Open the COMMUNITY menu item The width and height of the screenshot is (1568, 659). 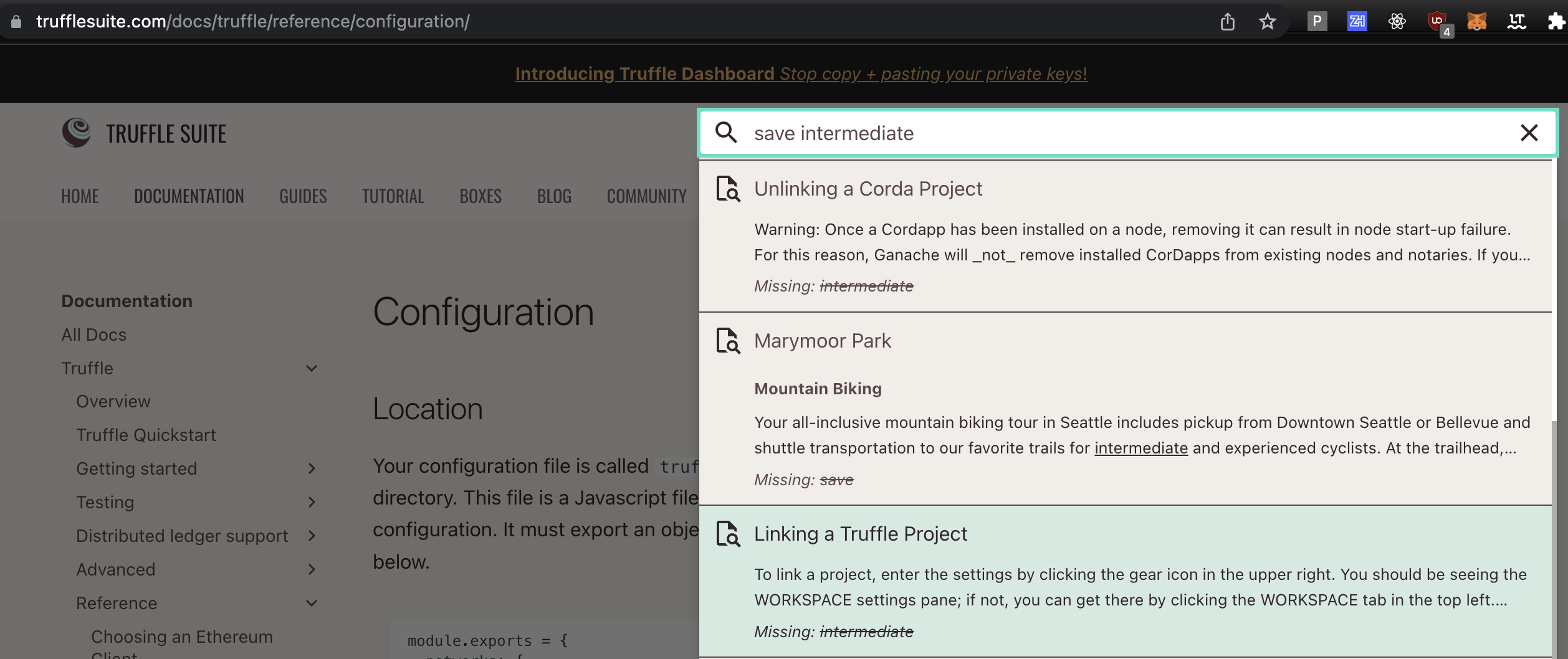point(646,196)
